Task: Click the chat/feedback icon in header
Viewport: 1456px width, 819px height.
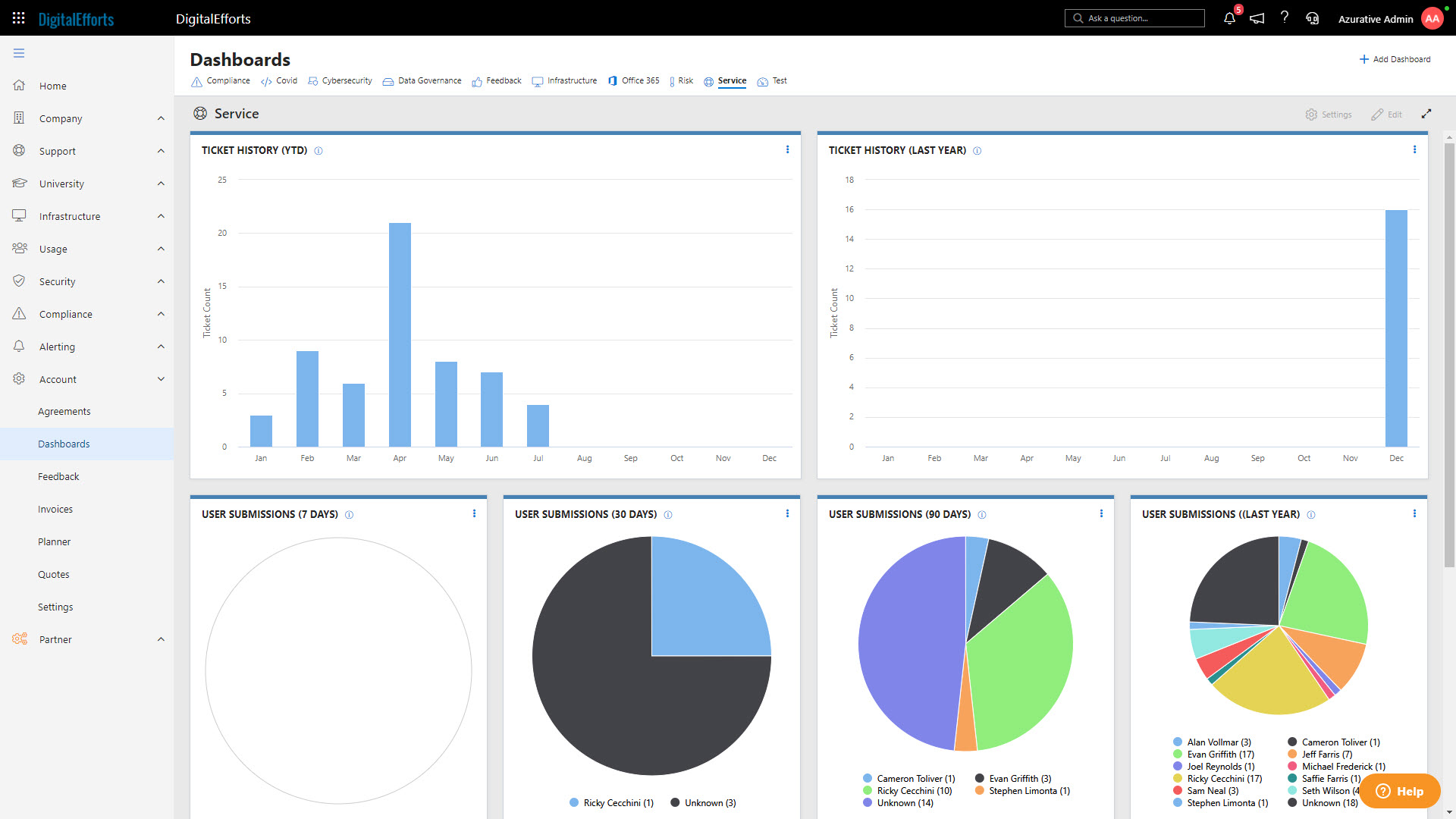Action: pos(1259,18)
